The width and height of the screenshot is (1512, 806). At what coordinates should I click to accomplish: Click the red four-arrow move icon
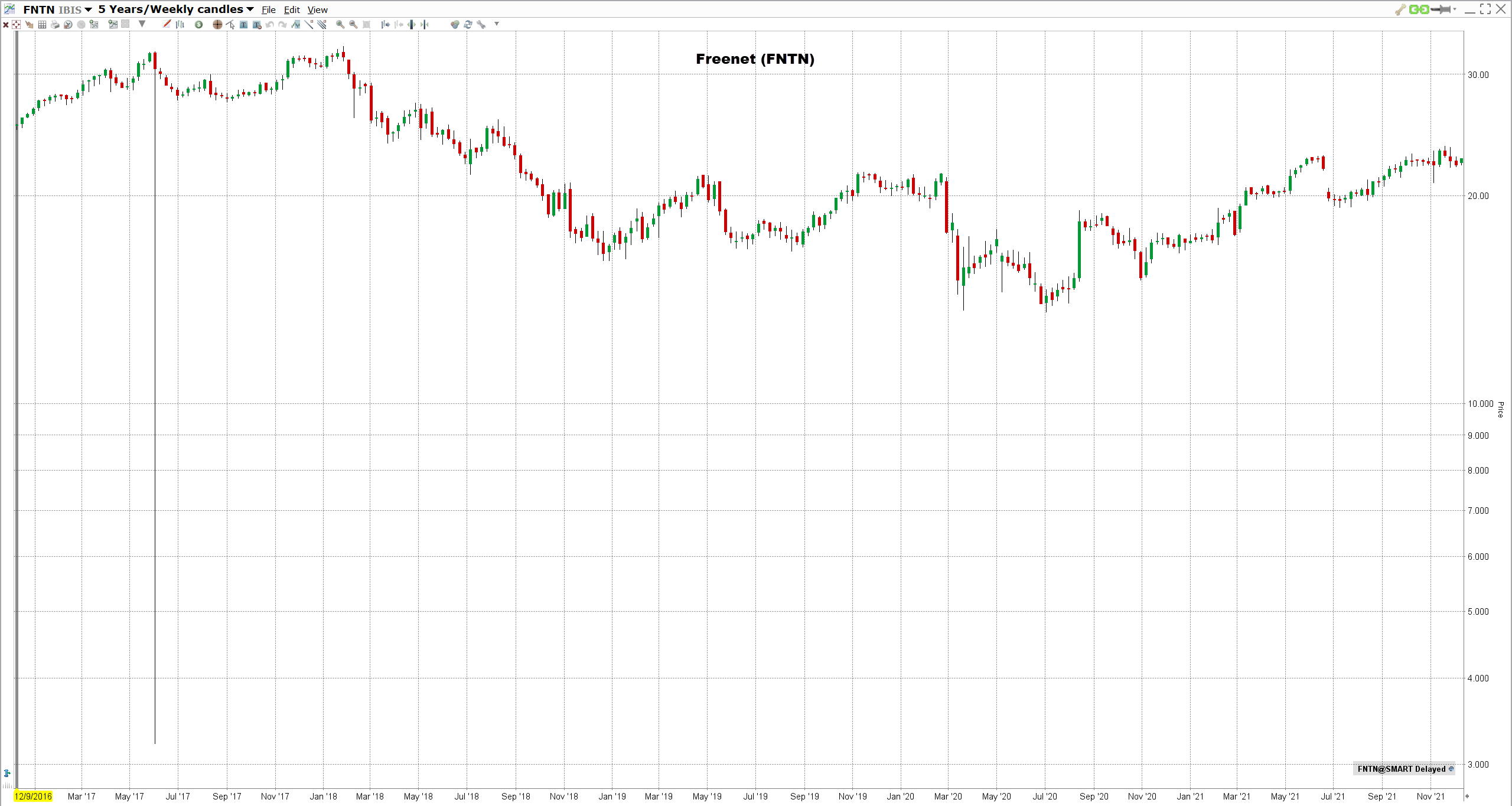point(16,24)
